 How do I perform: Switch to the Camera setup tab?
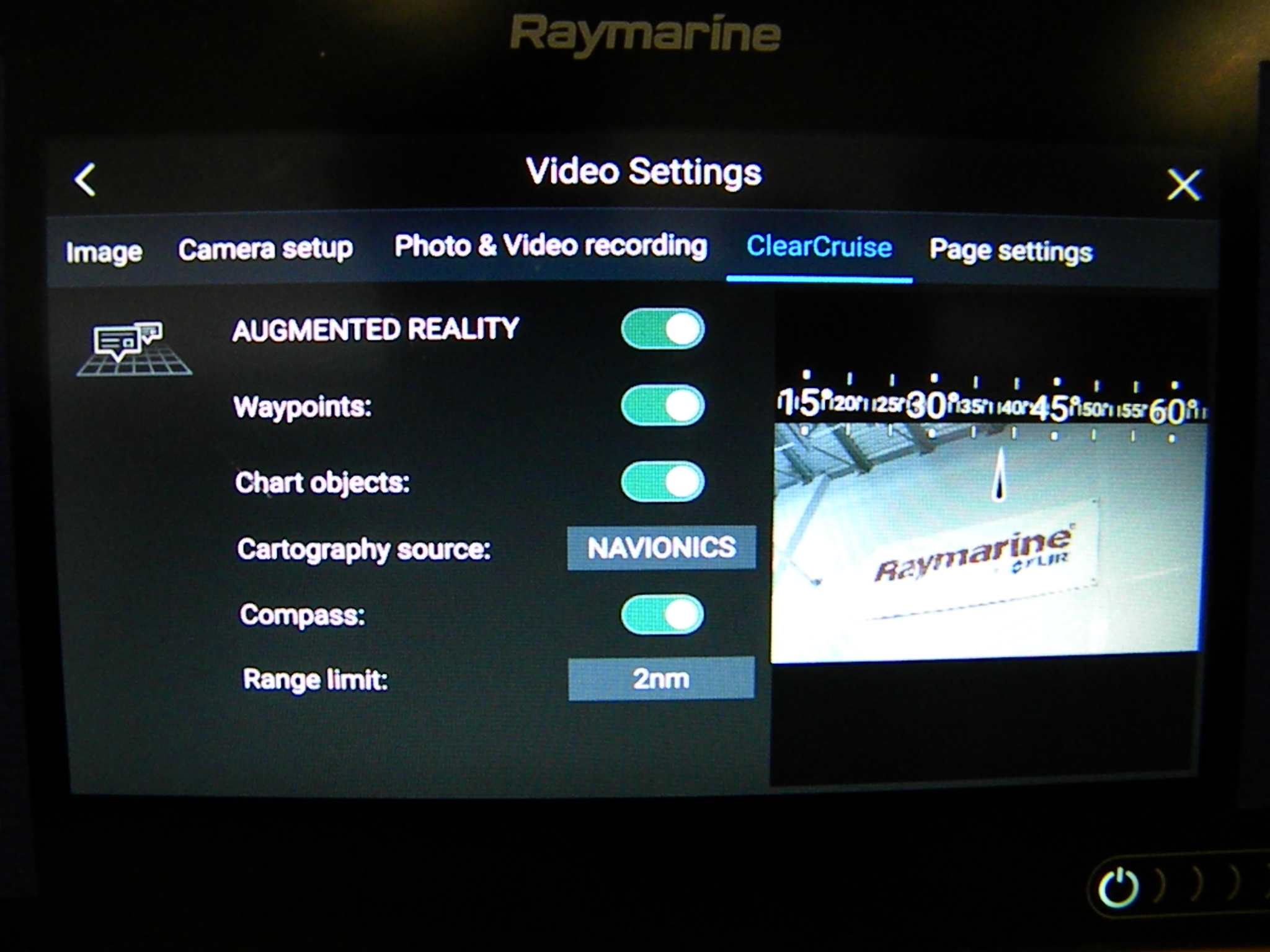264,248
